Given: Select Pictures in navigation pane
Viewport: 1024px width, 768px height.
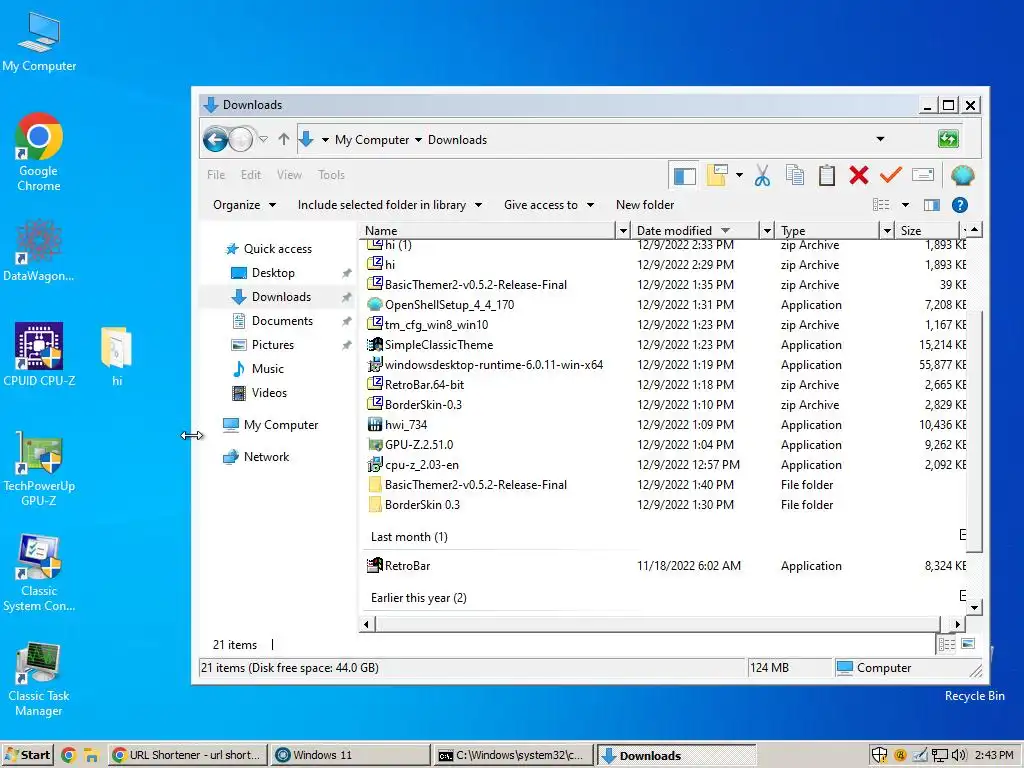Looking at the screenshot, I should 272,345.
